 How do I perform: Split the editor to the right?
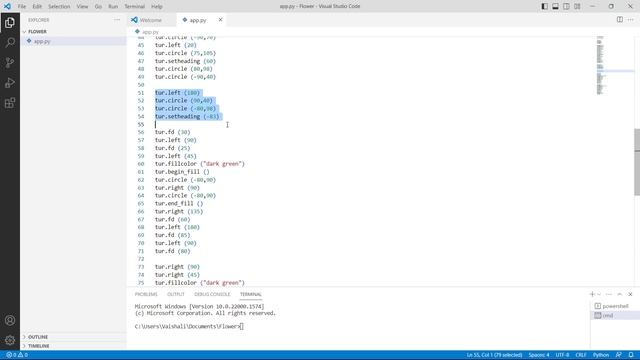[620, 20]
